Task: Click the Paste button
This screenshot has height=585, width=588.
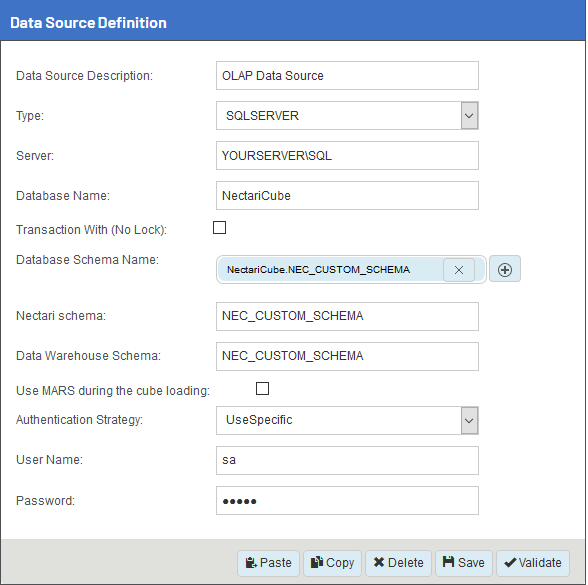Action: 268,563
